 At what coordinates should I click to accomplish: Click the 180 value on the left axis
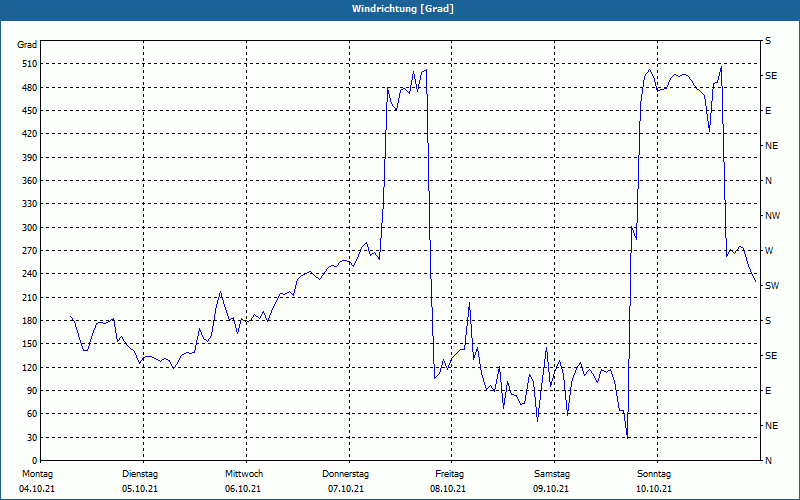30,321
